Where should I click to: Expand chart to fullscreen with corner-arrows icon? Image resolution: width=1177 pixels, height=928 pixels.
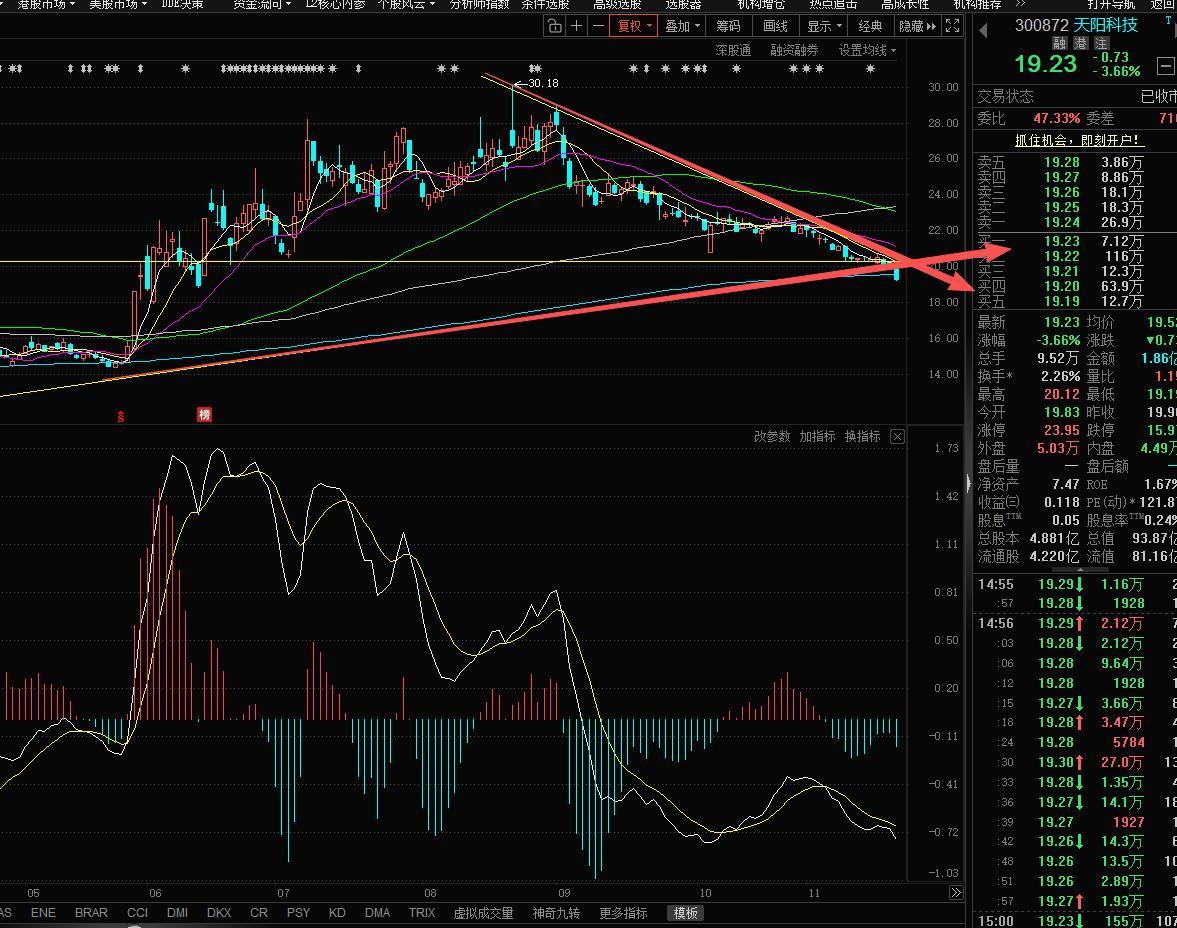click(x=953, y=26)
